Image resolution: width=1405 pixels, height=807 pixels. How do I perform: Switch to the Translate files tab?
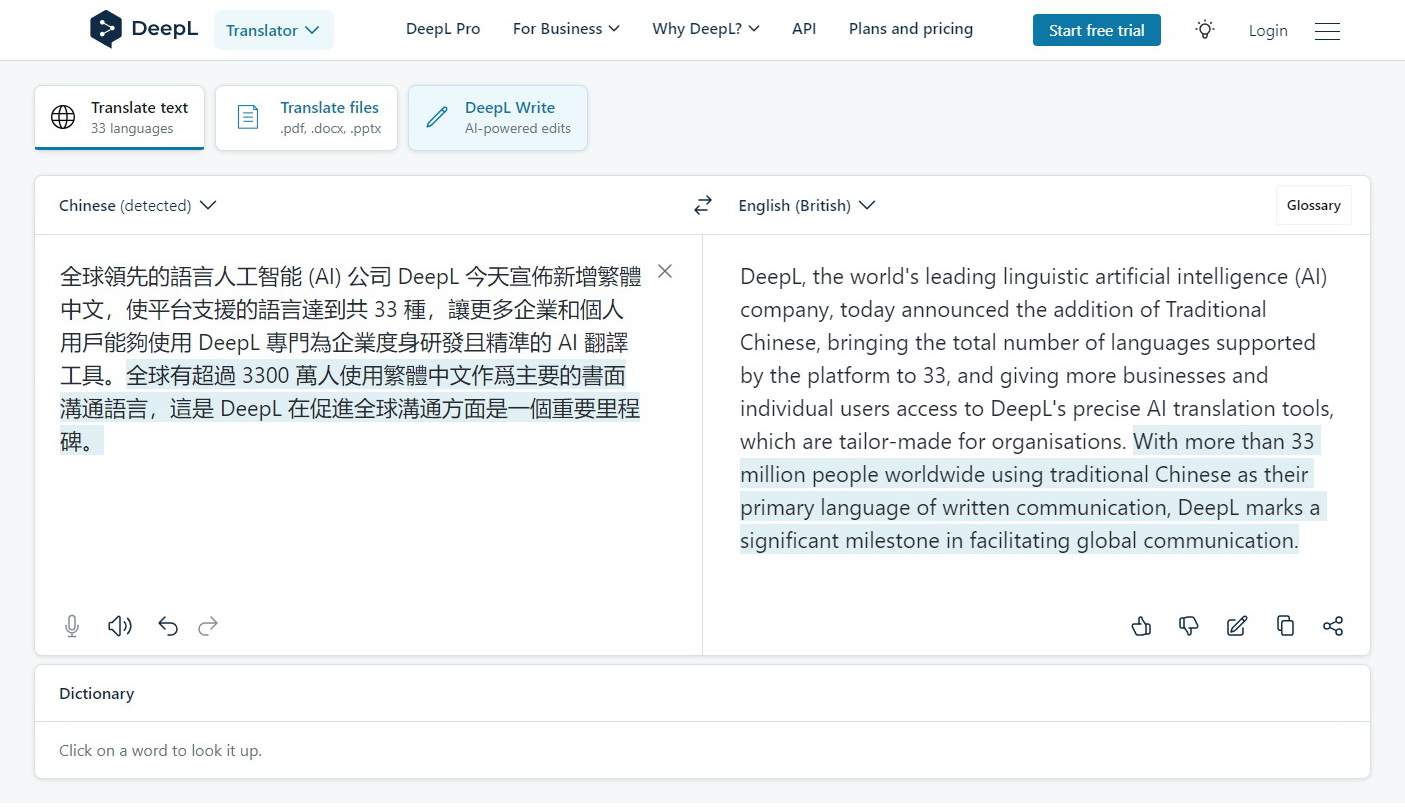(306, 117)
